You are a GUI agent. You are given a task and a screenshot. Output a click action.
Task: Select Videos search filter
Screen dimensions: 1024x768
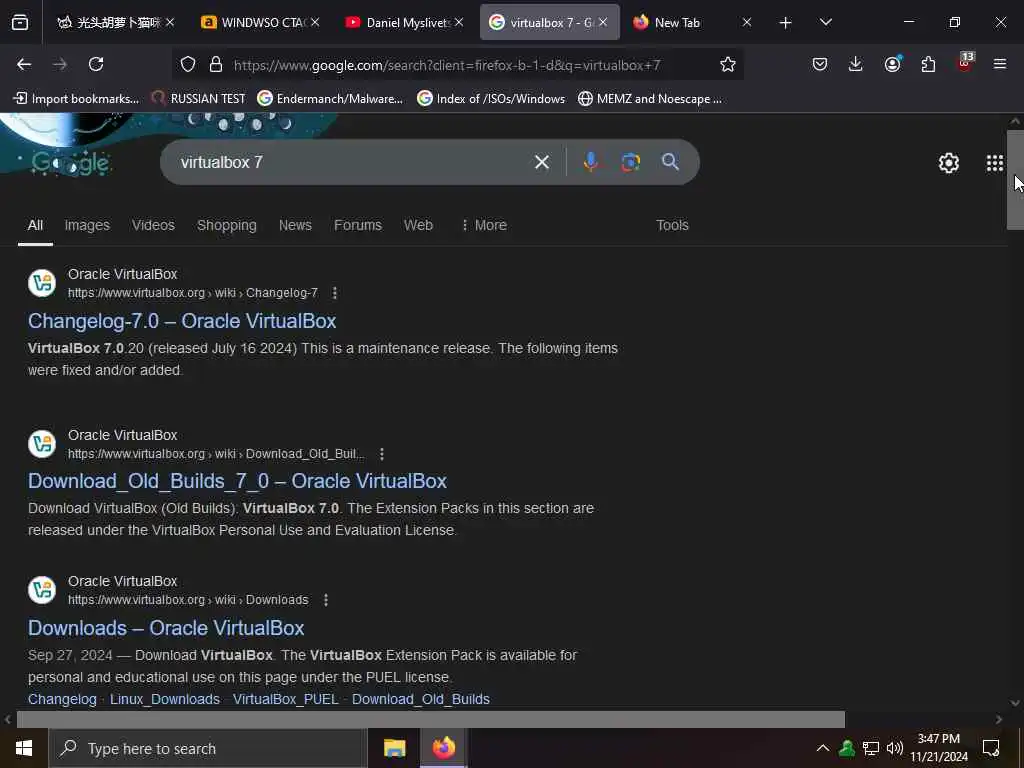point(153,225)
